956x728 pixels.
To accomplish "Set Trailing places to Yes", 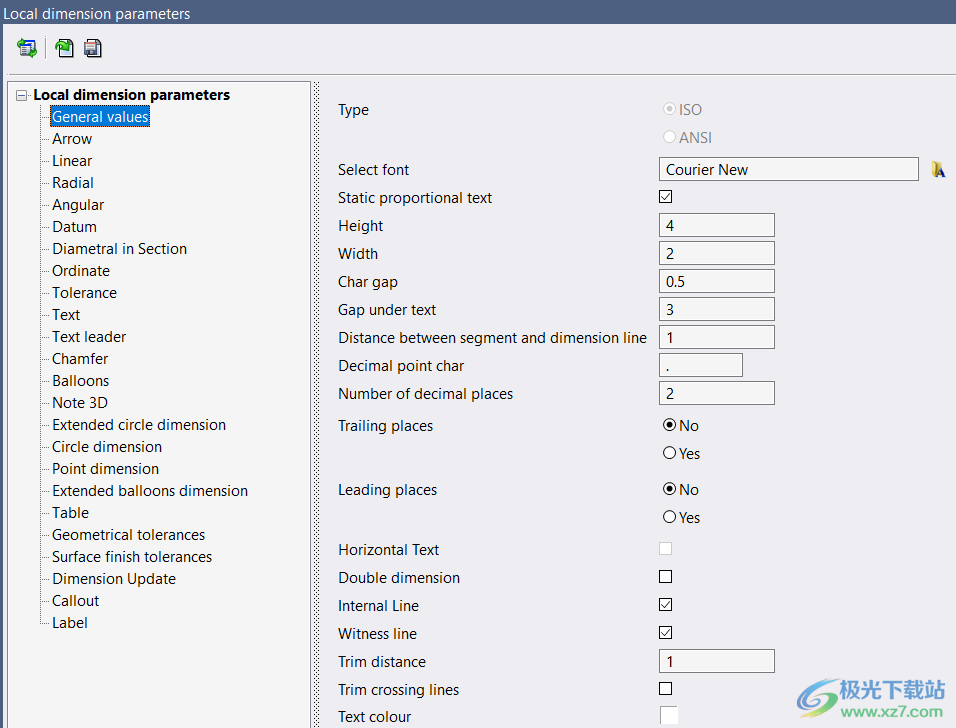I will pyautogui.click(x=669, y=452).
